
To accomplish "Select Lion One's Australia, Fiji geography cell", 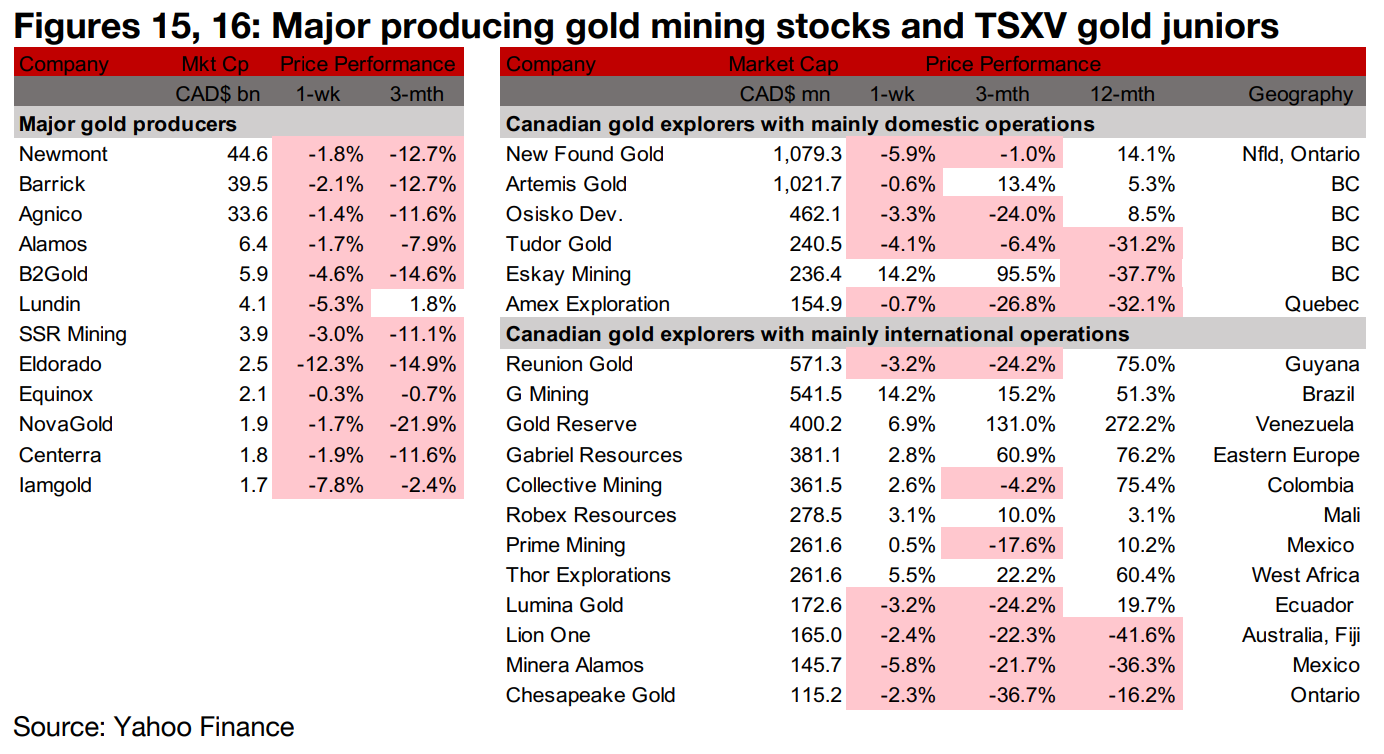I will 1300,635.
